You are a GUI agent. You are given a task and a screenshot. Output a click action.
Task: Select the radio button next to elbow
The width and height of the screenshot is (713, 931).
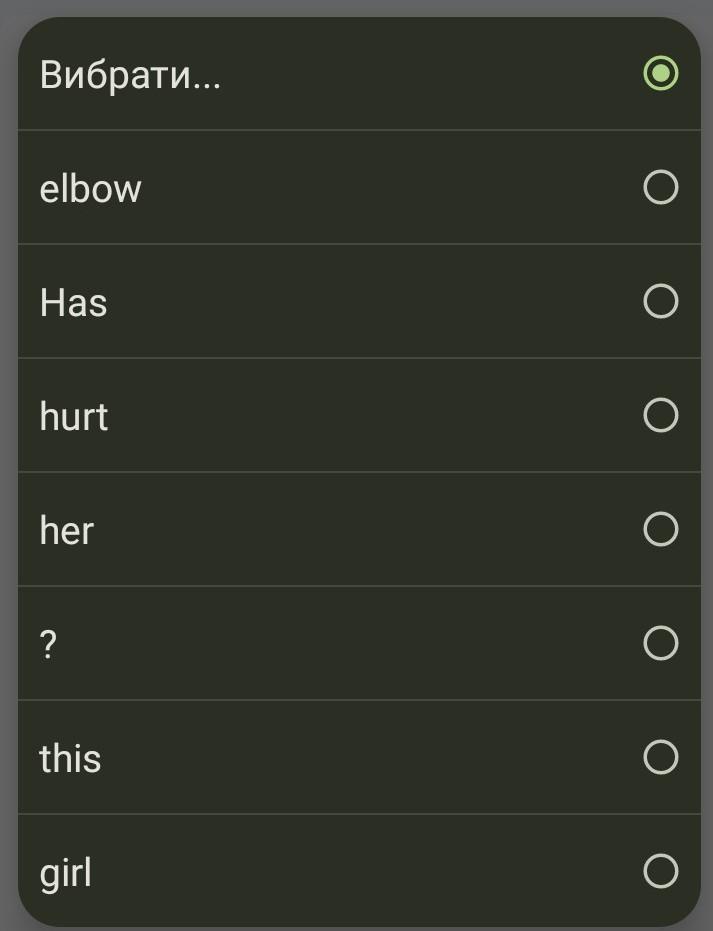(660, 187)
